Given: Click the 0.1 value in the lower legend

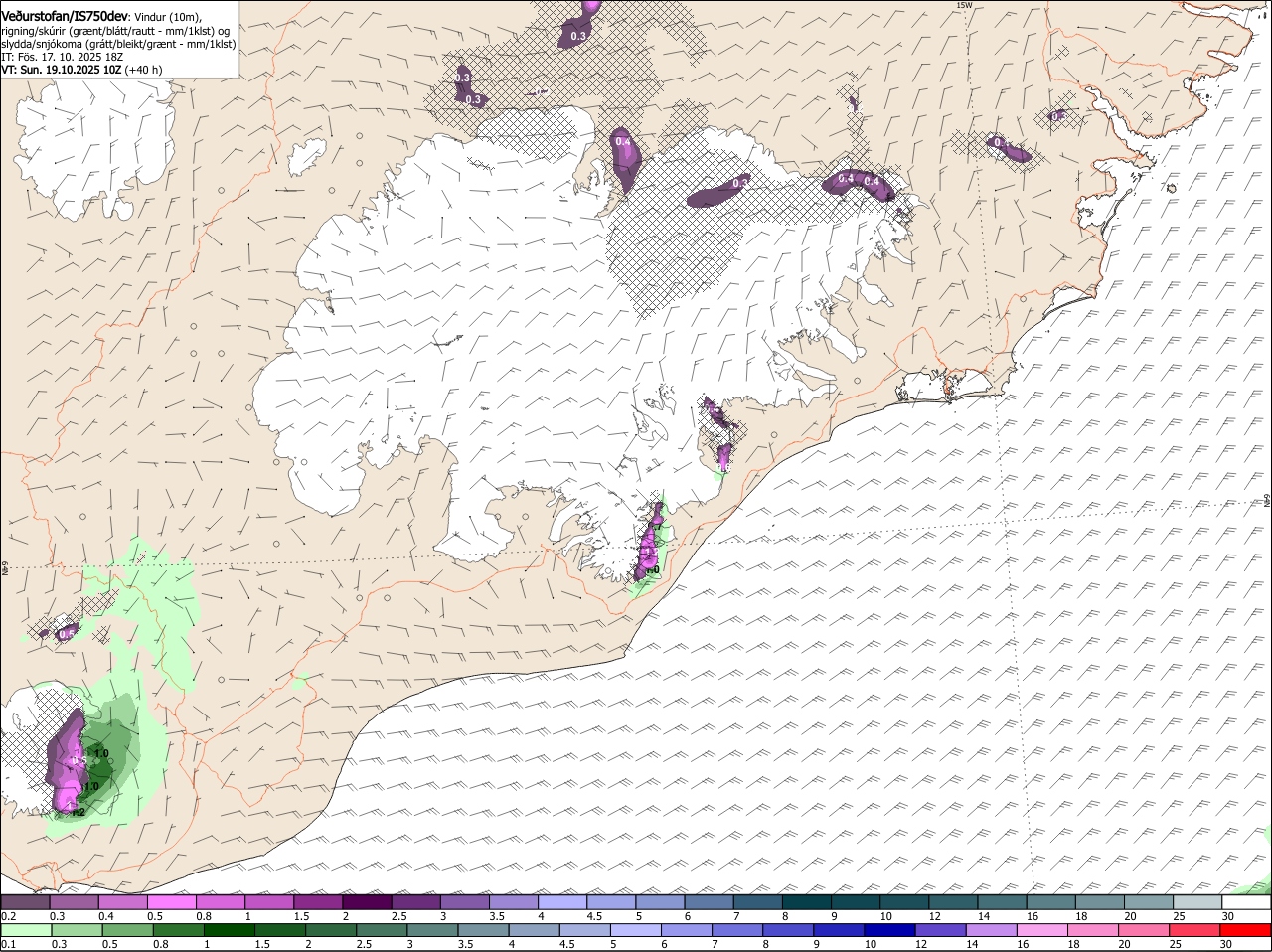Looking at the screenshot, I should 8,944.
